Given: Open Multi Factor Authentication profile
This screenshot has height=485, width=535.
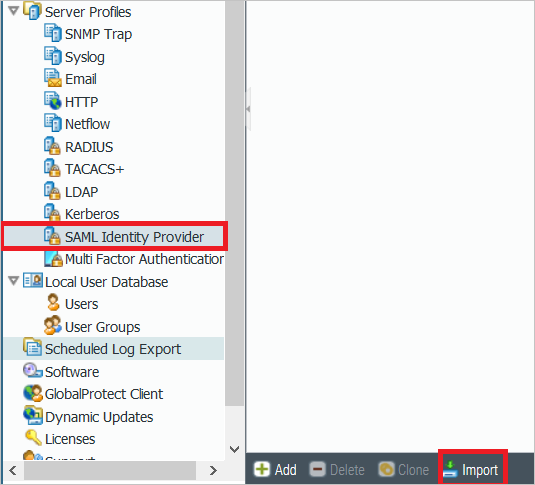Looking at the screenshot, I should (x=144, y=259).
